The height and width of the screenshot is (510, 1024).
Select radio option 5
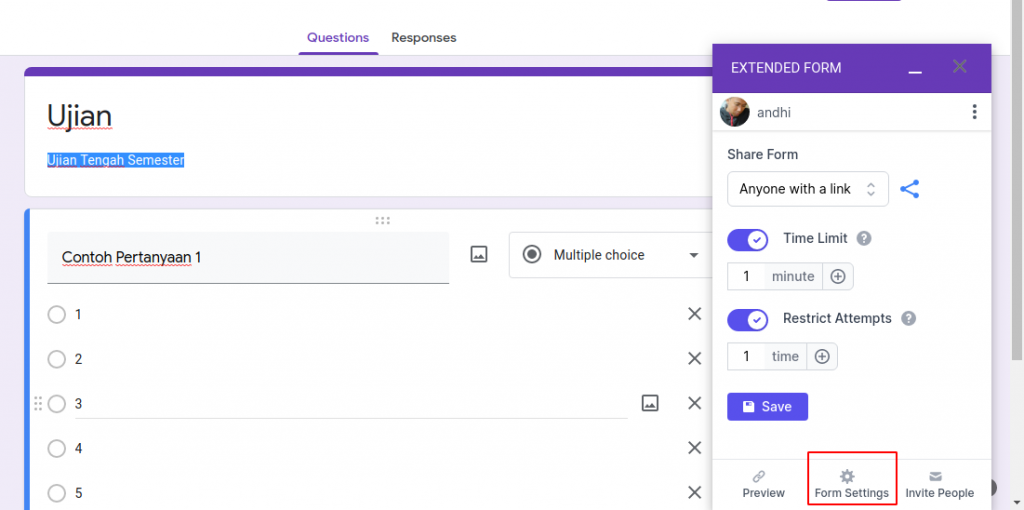click(57, 493)
